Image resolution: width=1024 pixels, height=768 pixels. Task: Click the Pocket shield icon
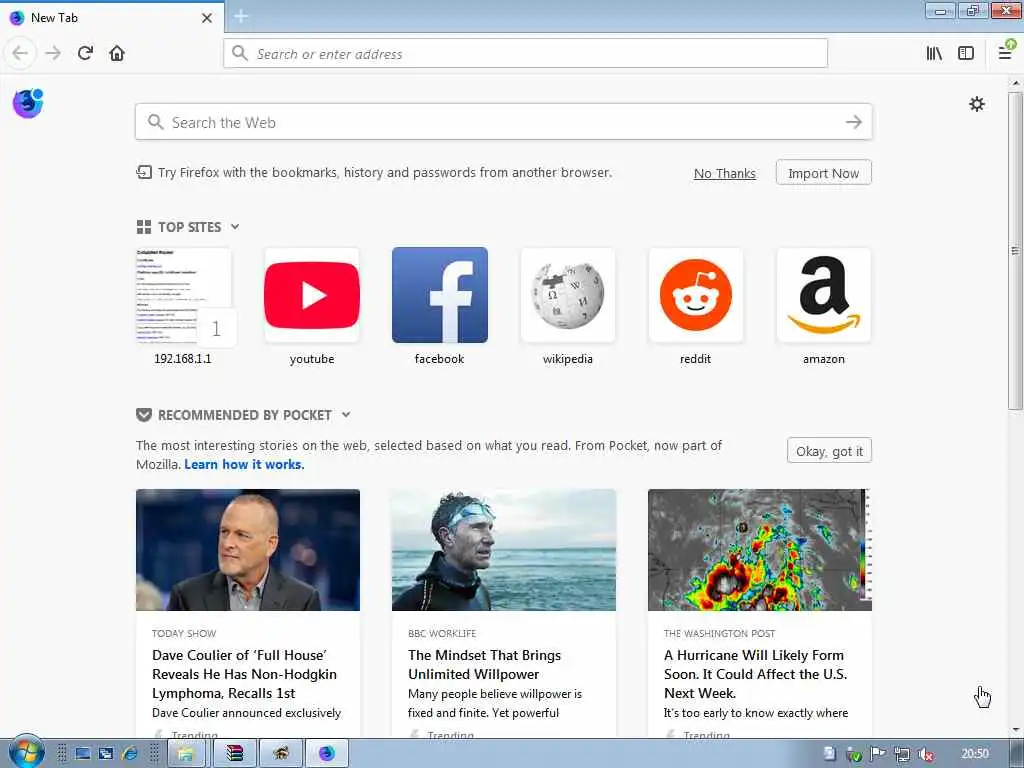[x=144, y=415]
